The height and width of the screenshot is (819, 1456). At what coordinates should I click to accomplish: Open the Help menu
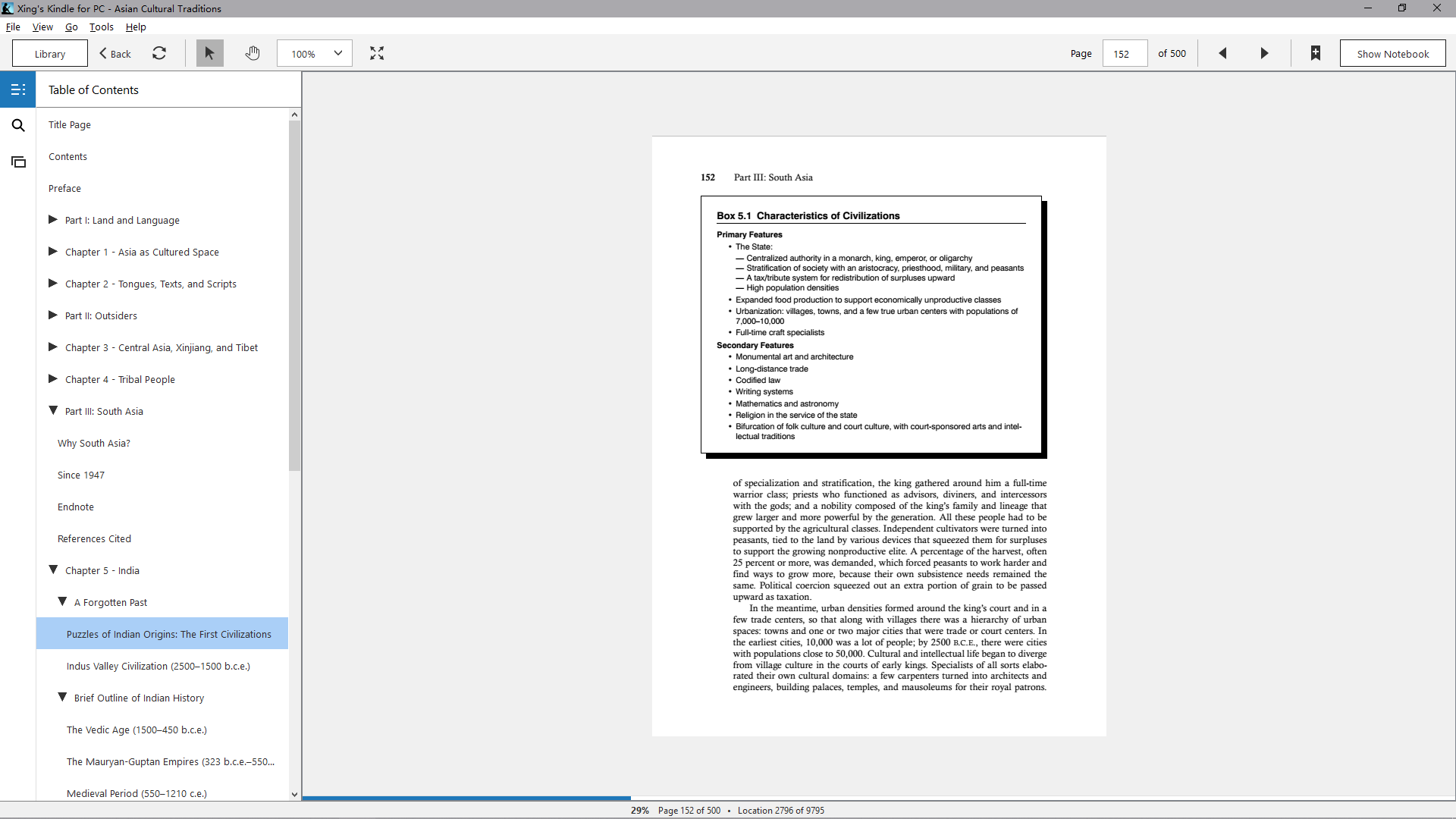tap(136, 27)
